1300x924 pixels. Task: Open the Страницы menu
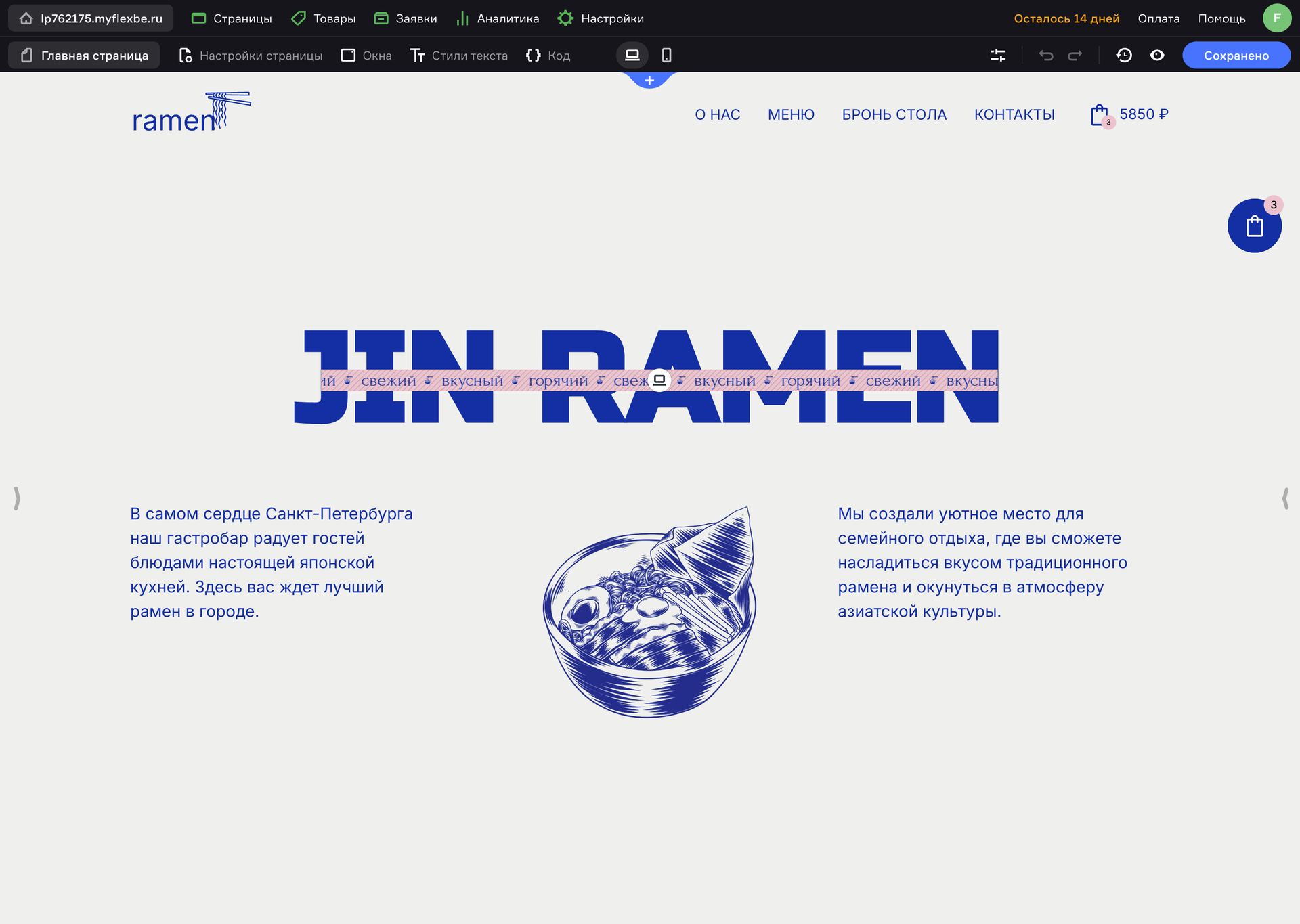click(x=232, y=18)
